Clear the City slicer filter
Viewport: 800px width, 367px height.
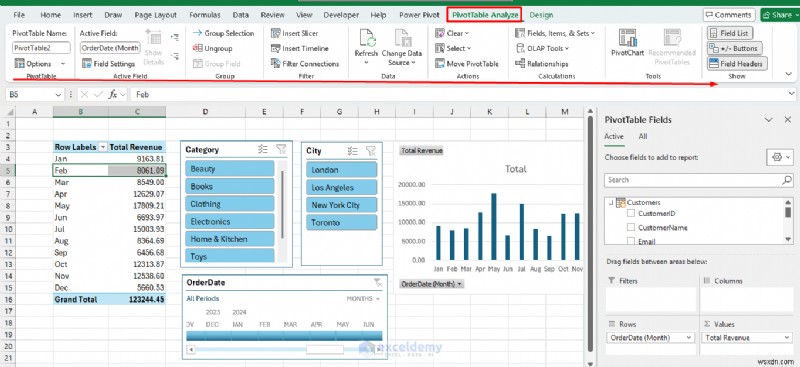[371, 151]
